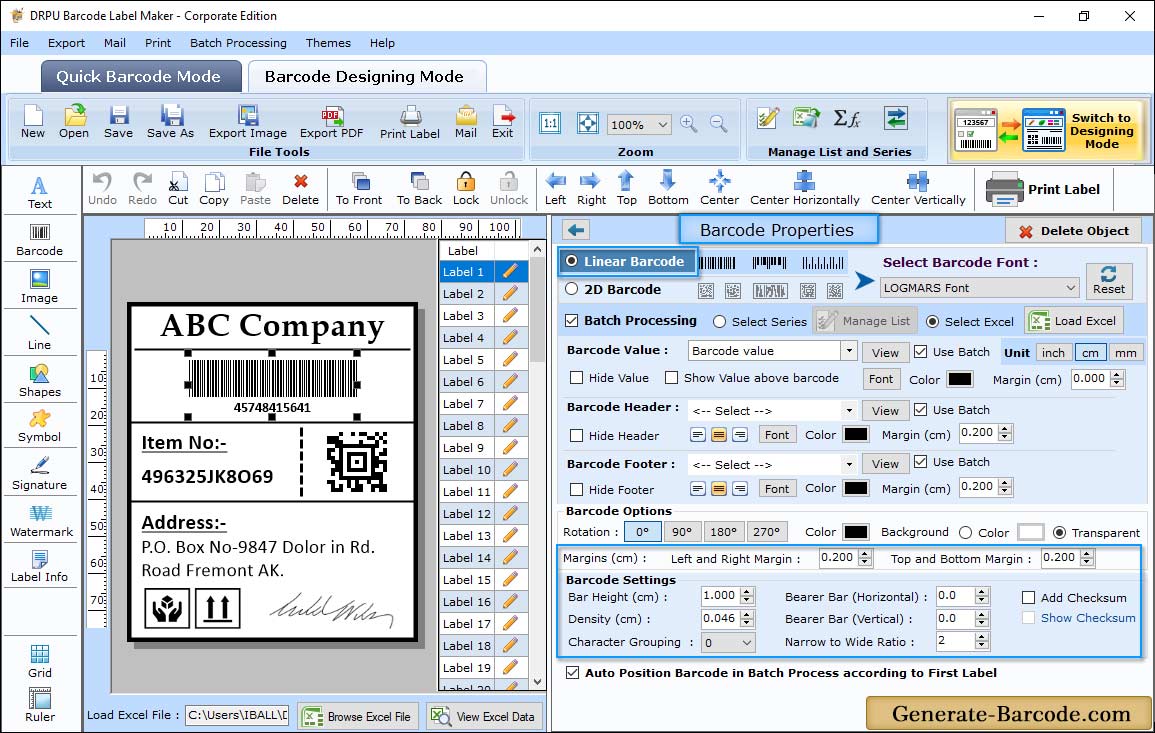
Task: Enable Show Value above barcode
Action: (x=671, y=378)
